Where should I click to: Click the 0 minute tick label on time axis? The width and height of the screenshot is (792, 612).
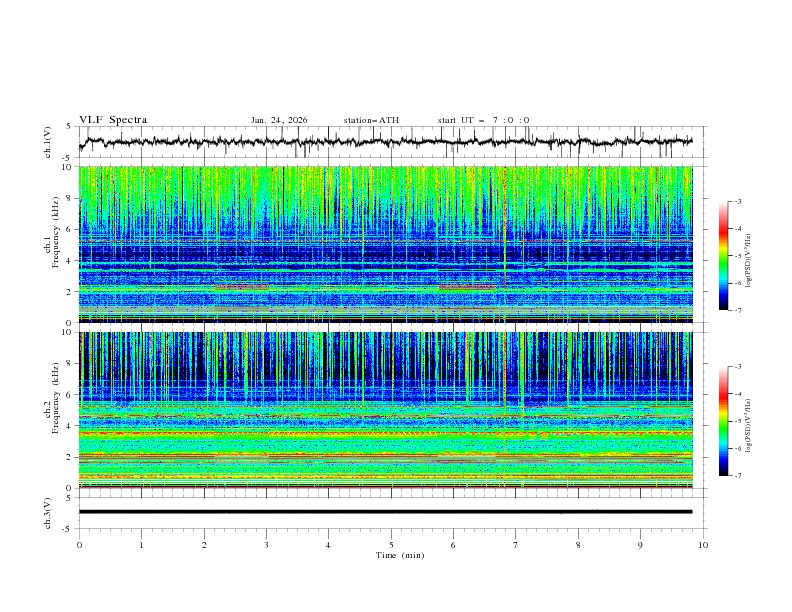pyautogui.click(x=79, y=545)
